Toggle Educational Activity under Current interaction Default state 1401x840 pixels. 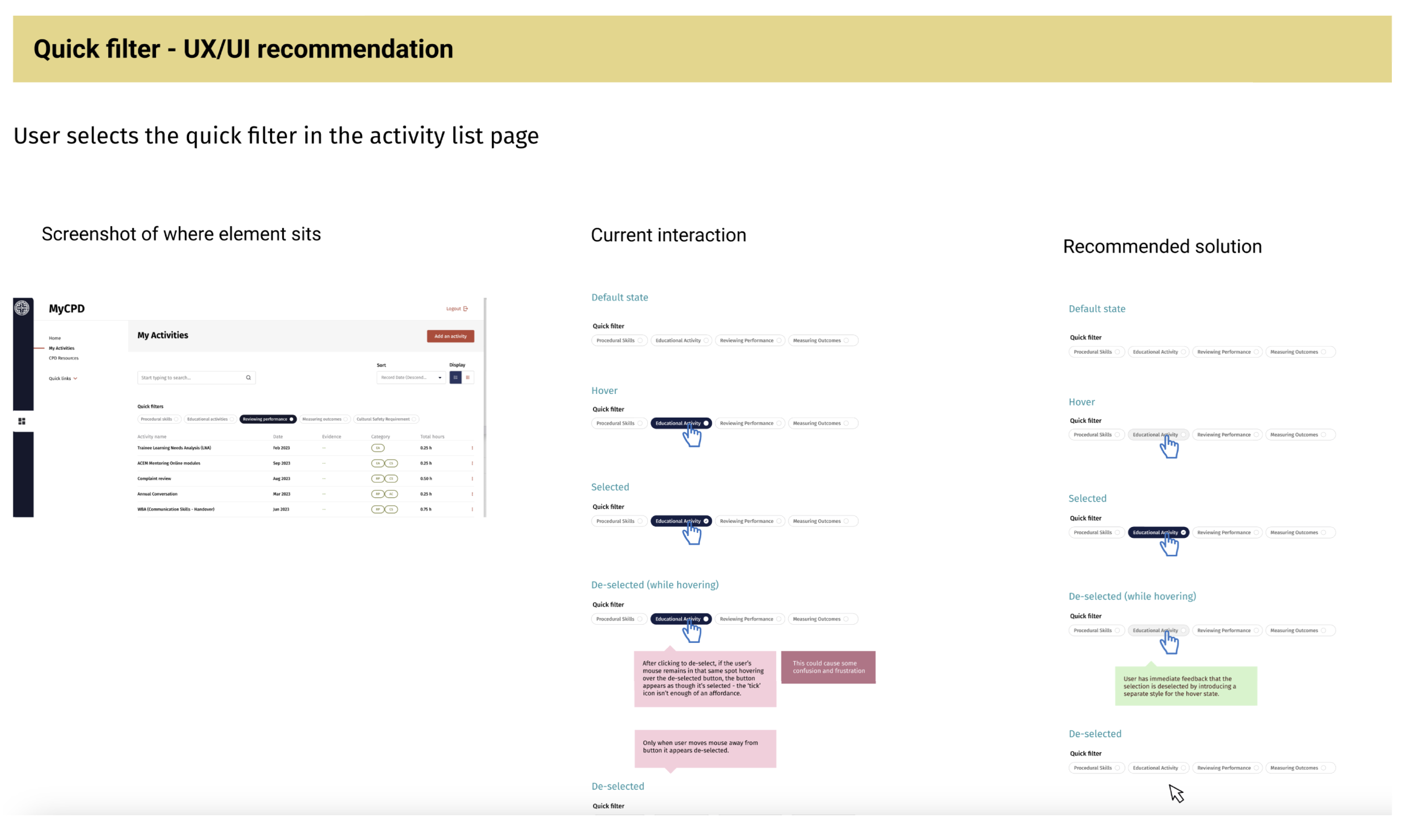tap(681, 341)
